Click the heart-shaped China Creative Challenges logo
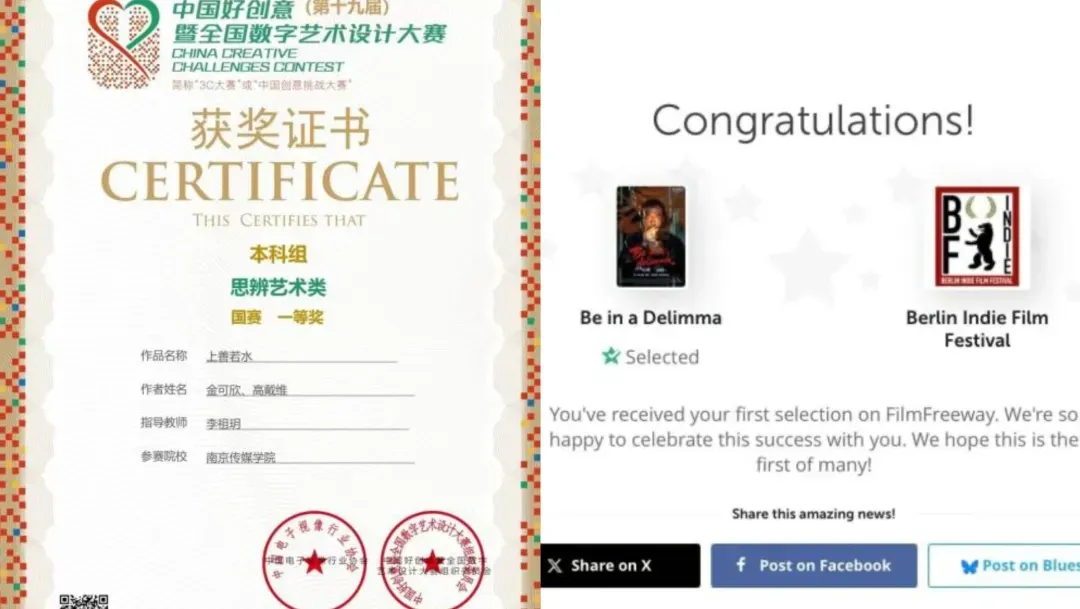 click(x=124, y=43)
